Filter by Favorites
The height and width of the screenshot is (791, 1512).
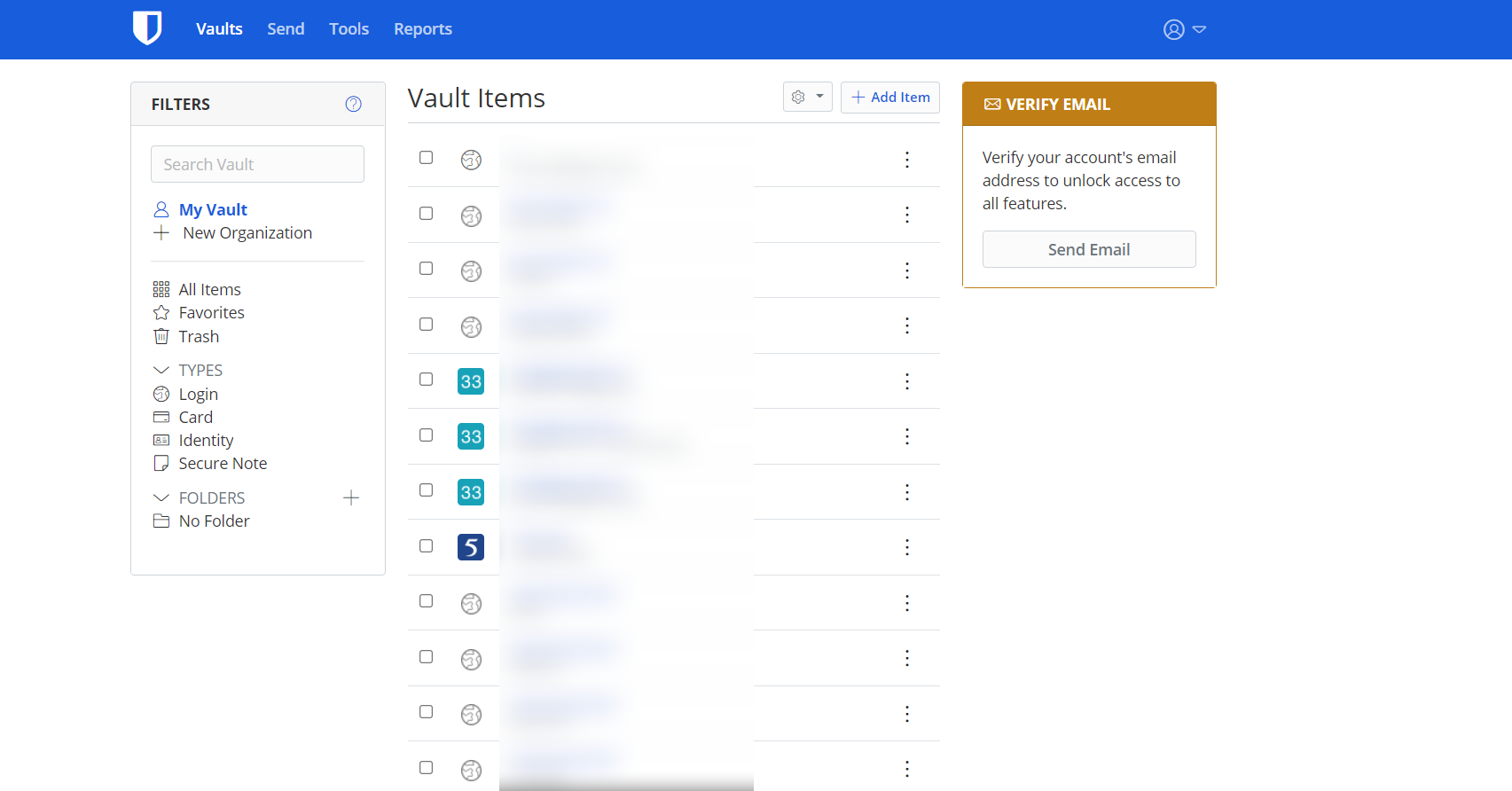coord(211,312)
